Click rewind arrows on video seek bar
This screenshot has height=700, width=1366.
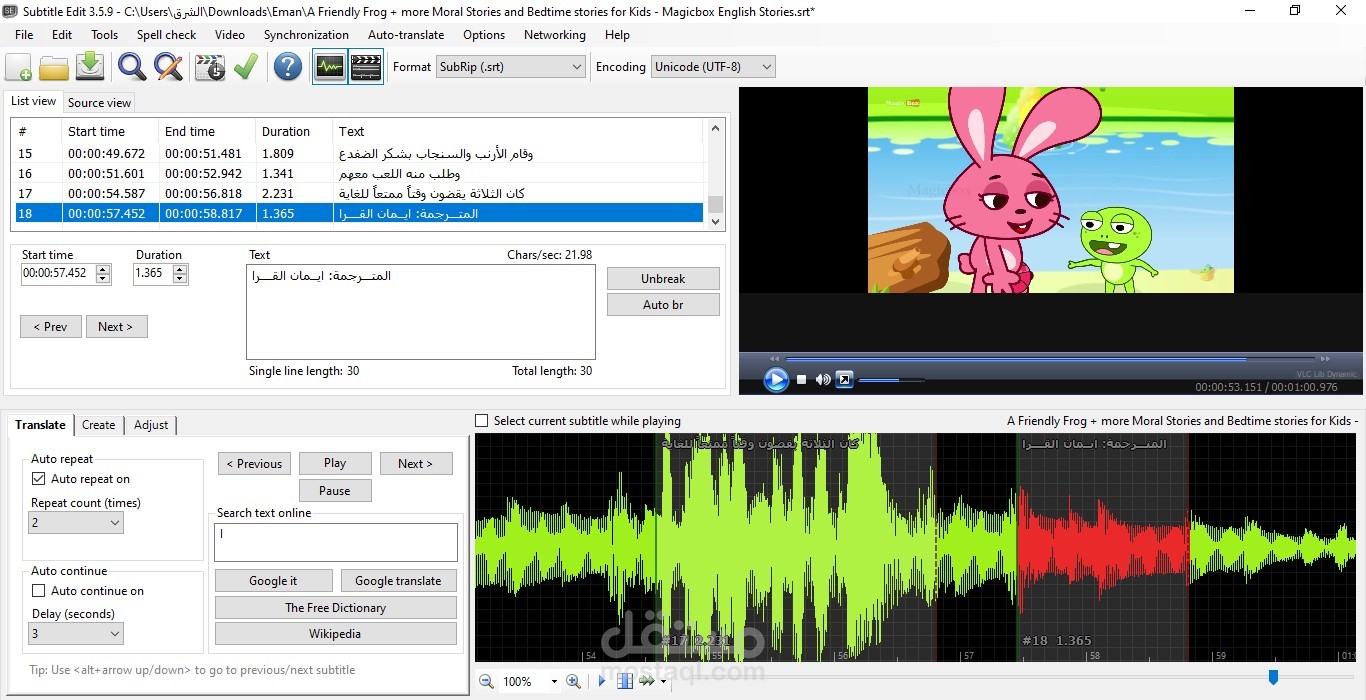pyautogui.click(x=774, y=358)
